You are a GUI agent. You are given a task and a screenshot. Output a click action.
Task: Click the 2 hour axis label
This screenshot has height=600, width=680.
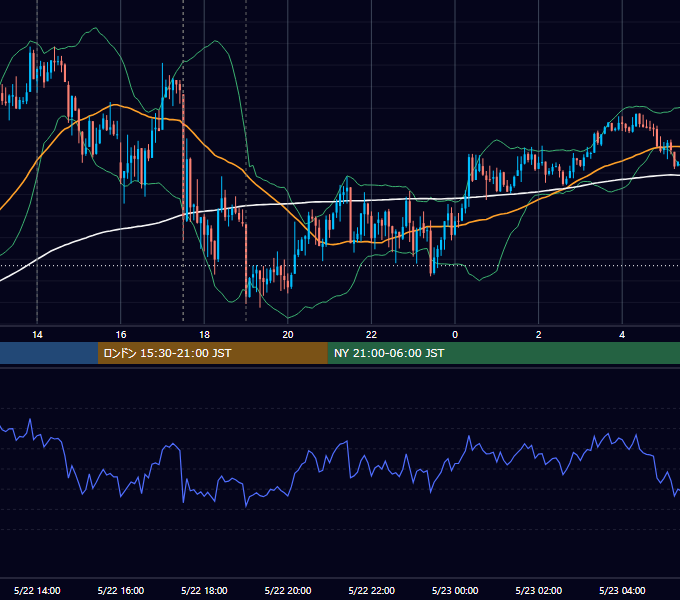539,335
